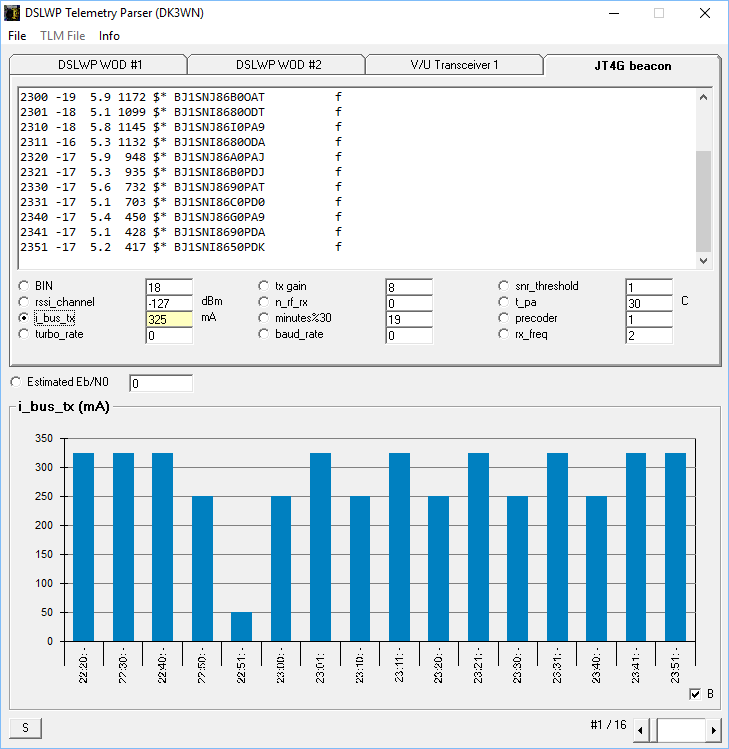Click the short chart bar at 22:51
This screenshot has height=749, width=729.
[x=241, y=627]
